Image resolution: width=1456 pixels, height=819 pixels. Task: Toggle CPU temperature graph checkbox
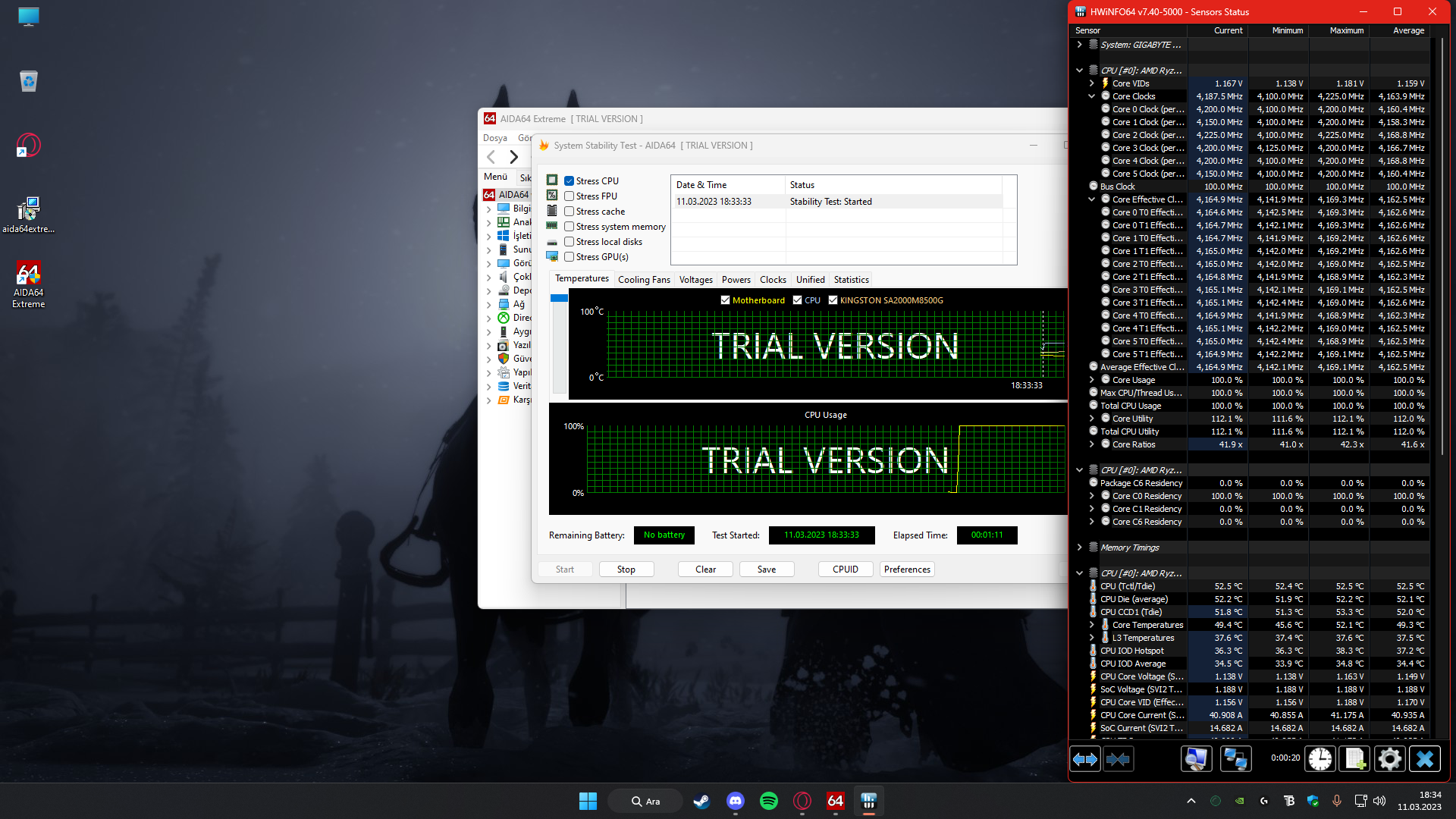797,300
